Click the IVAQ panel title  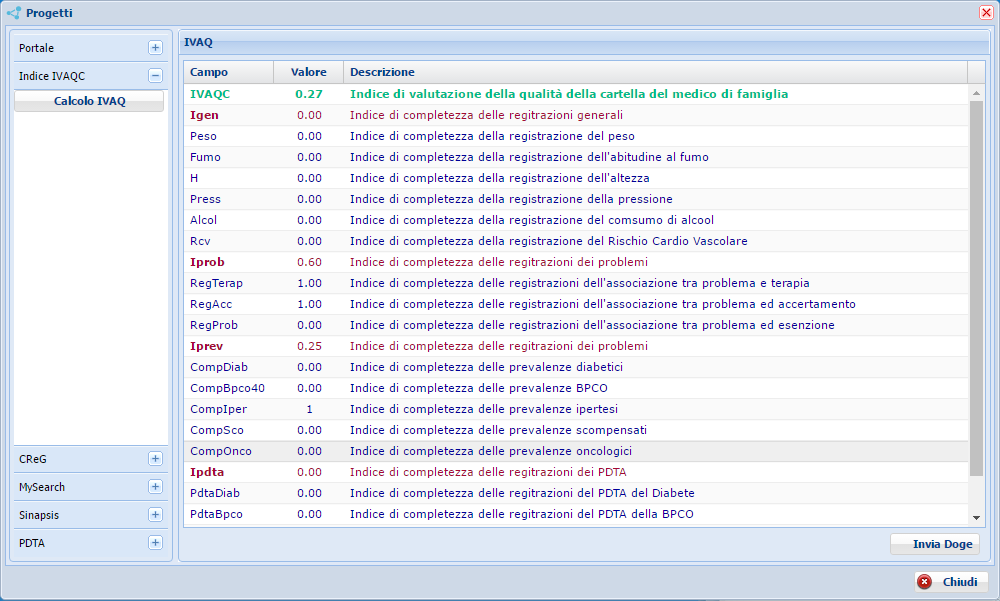point(198,42)
